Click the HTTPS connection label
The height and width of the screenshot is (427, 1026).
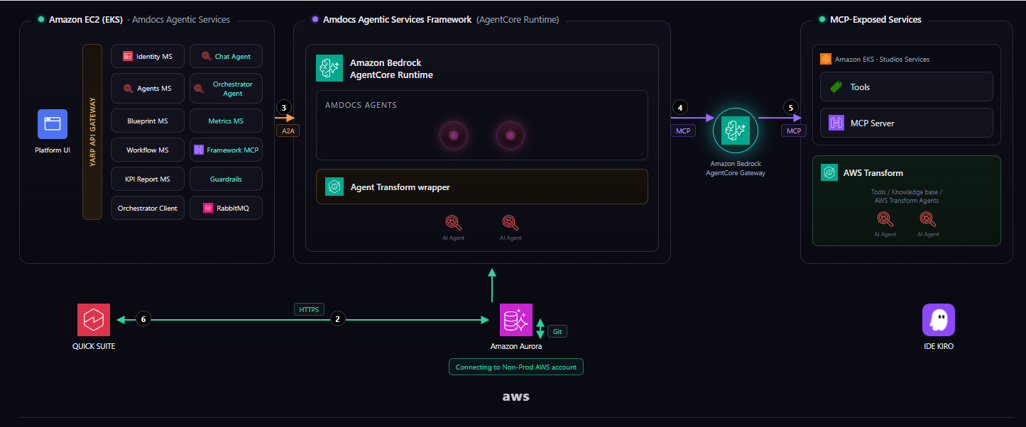tap(309, 309)
